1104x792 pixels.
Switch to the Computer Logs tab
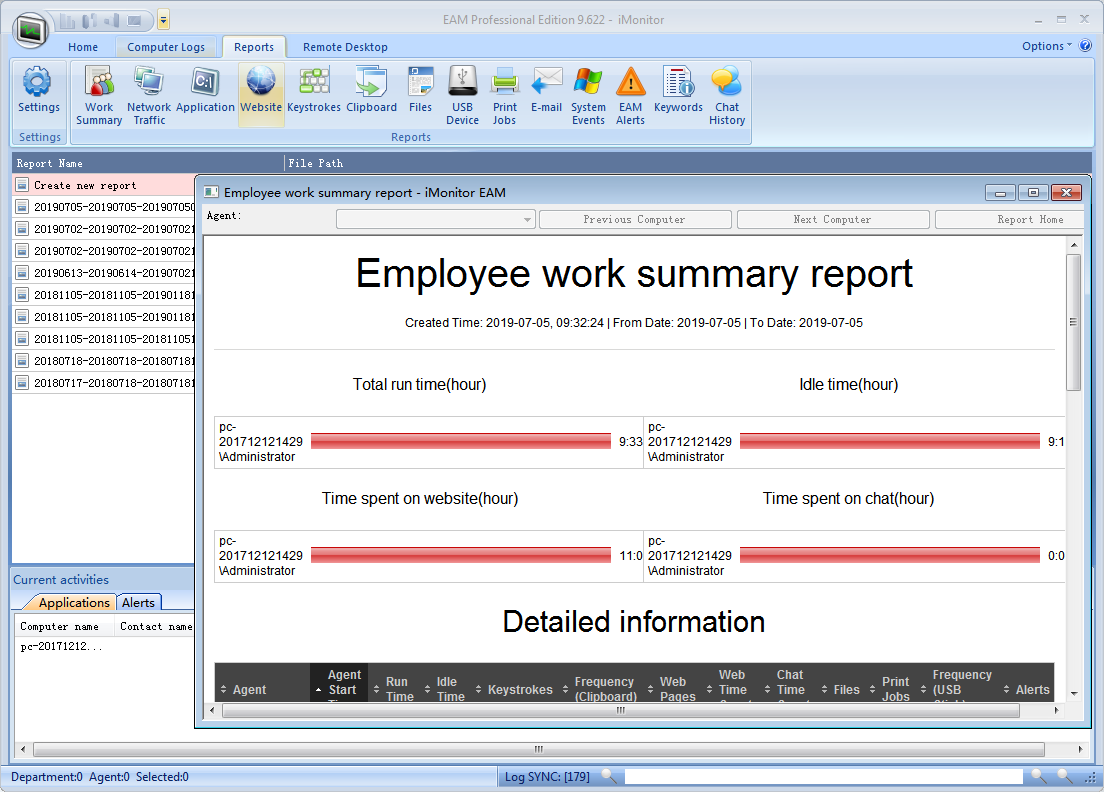pyautogui.click(x=166, y=47)
